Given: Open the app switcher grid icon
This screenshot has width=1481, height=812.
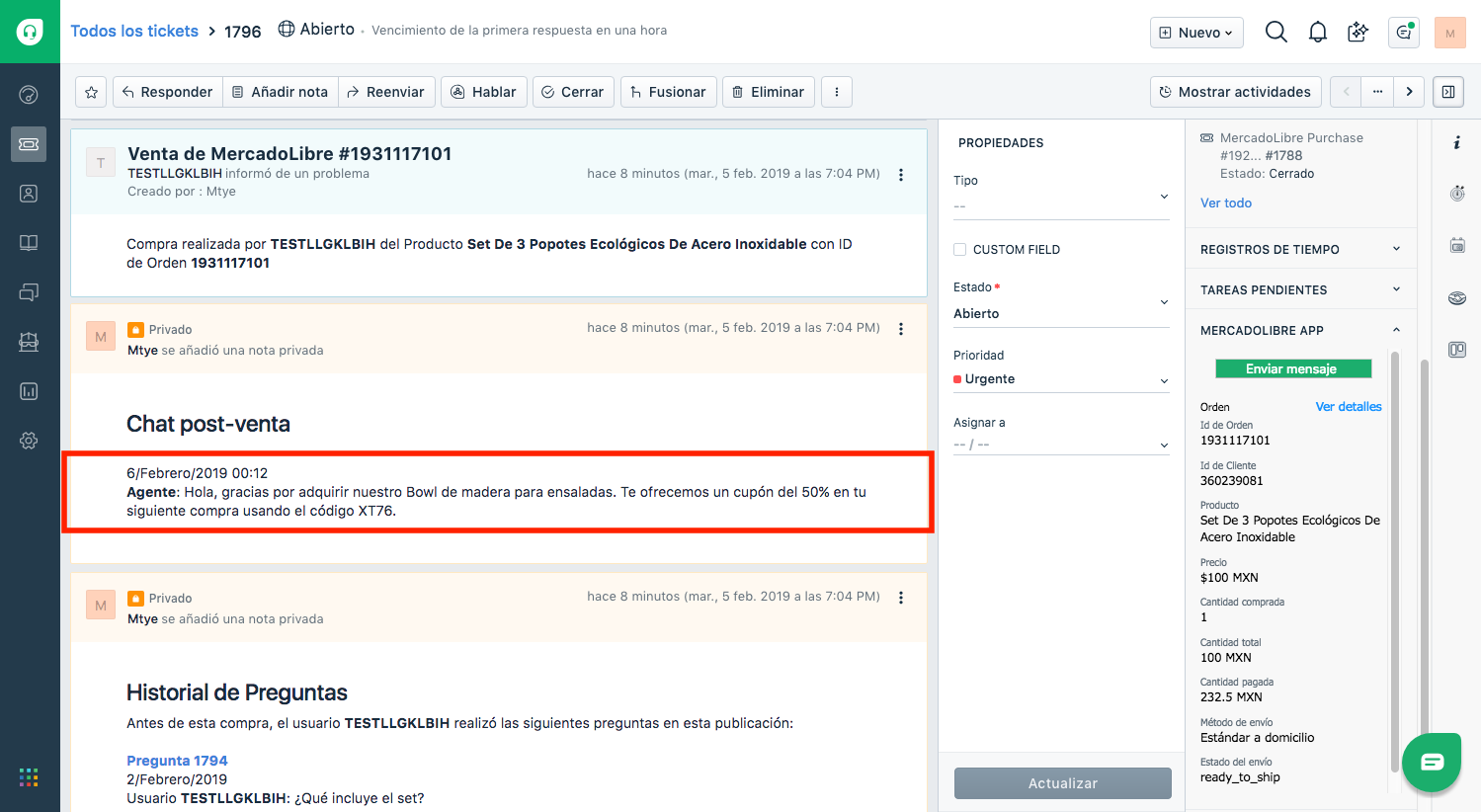Looking at the screenshot, I should point(29,777).
